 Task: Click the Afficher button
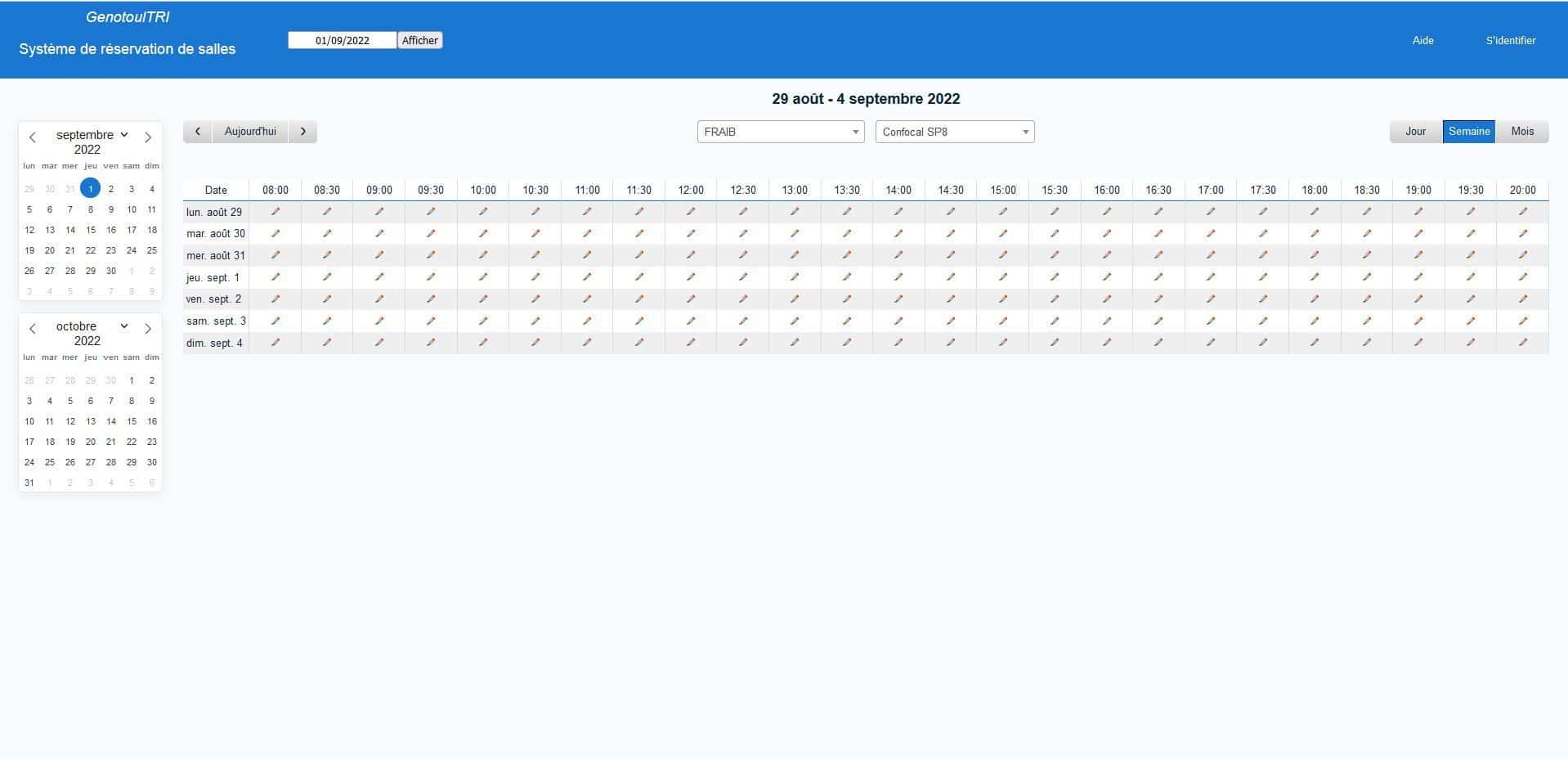[420, 40]
